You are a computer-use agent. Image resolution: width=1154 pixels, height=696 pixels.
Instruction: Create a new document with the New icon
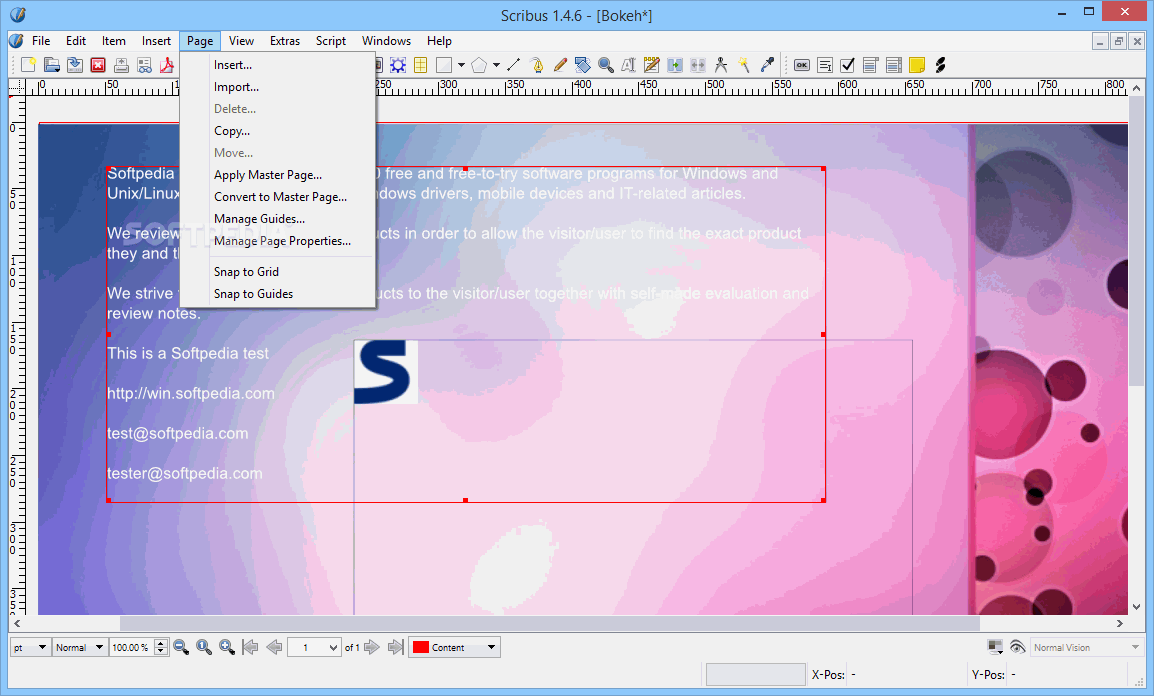(28, 65)
